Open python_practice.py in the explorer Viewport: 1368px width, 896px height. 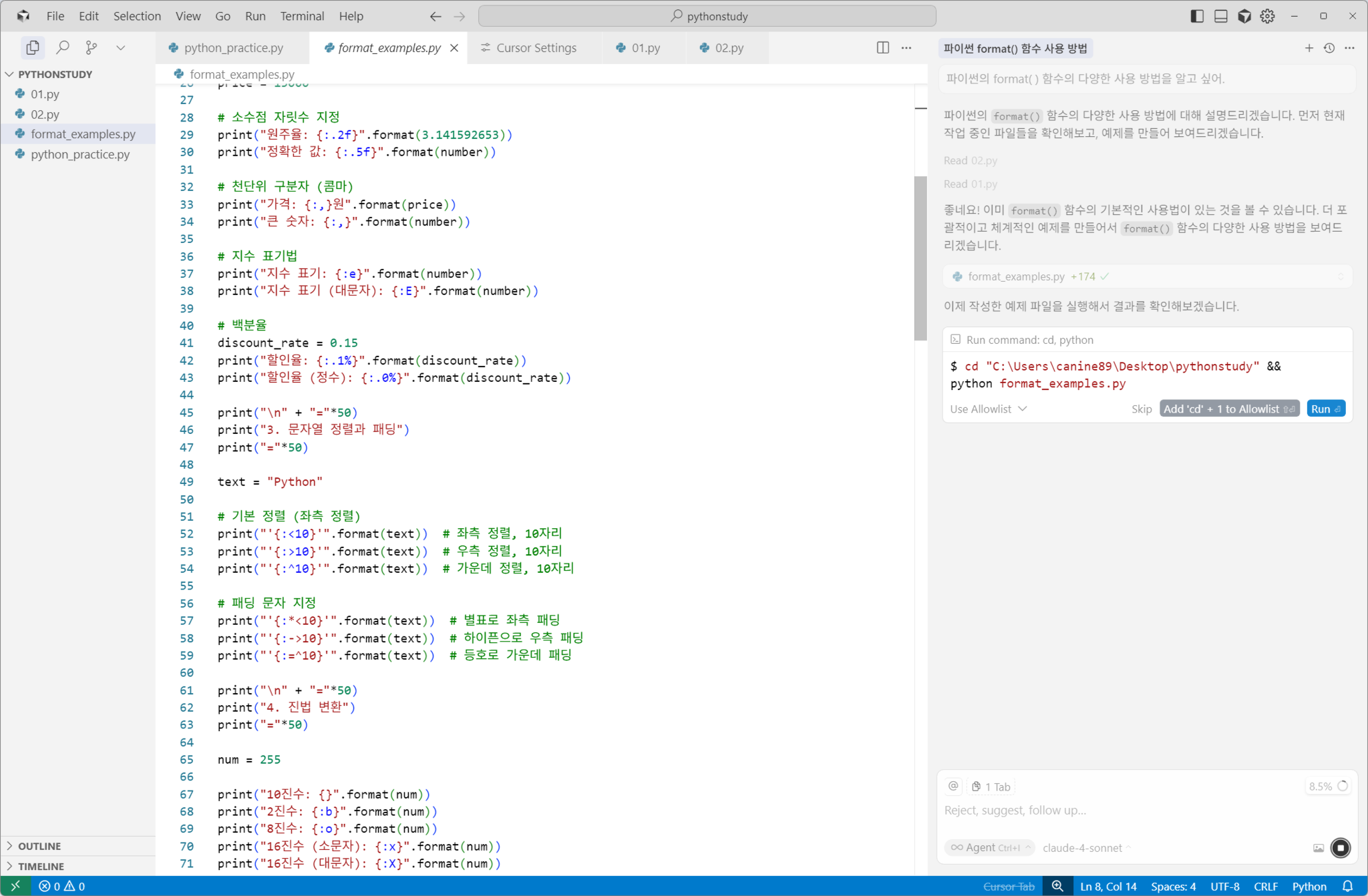click(x=79, y=154)
